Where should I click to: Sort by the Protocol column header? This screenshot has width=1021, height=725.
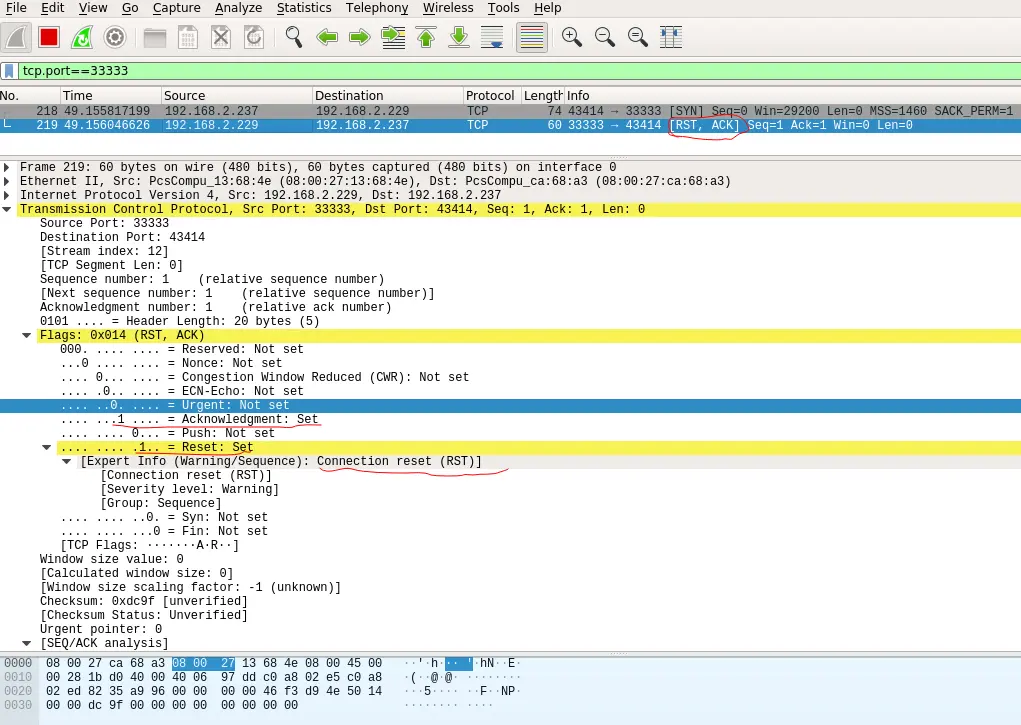coord(492,96)
